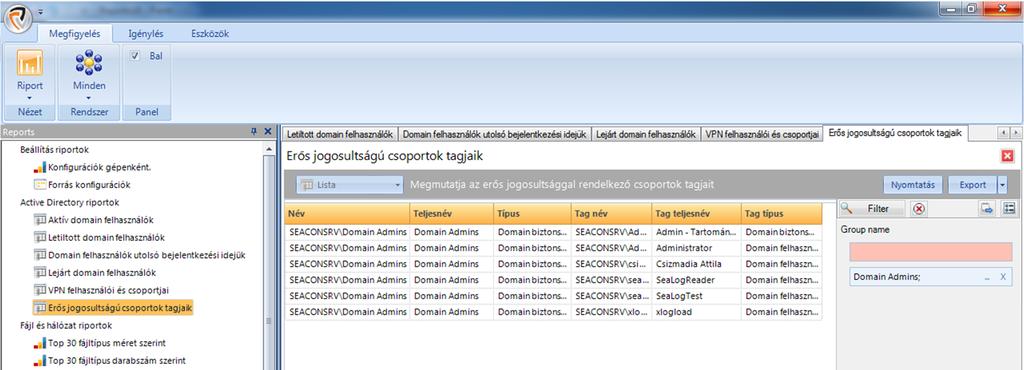This screenshot has width=1024, height=370.
Task: Switch to VPN felhasználói és csoportjai tab
Action: coord(761,134)
